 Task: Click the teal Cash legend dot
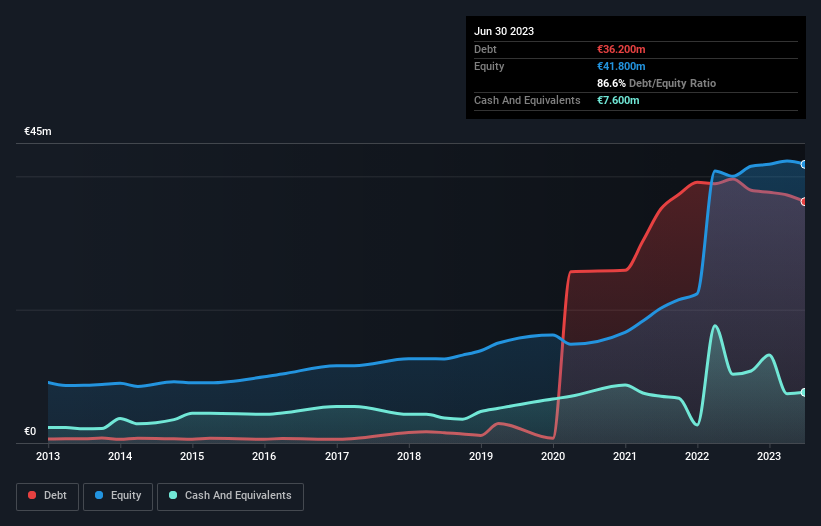coord(173,495)
